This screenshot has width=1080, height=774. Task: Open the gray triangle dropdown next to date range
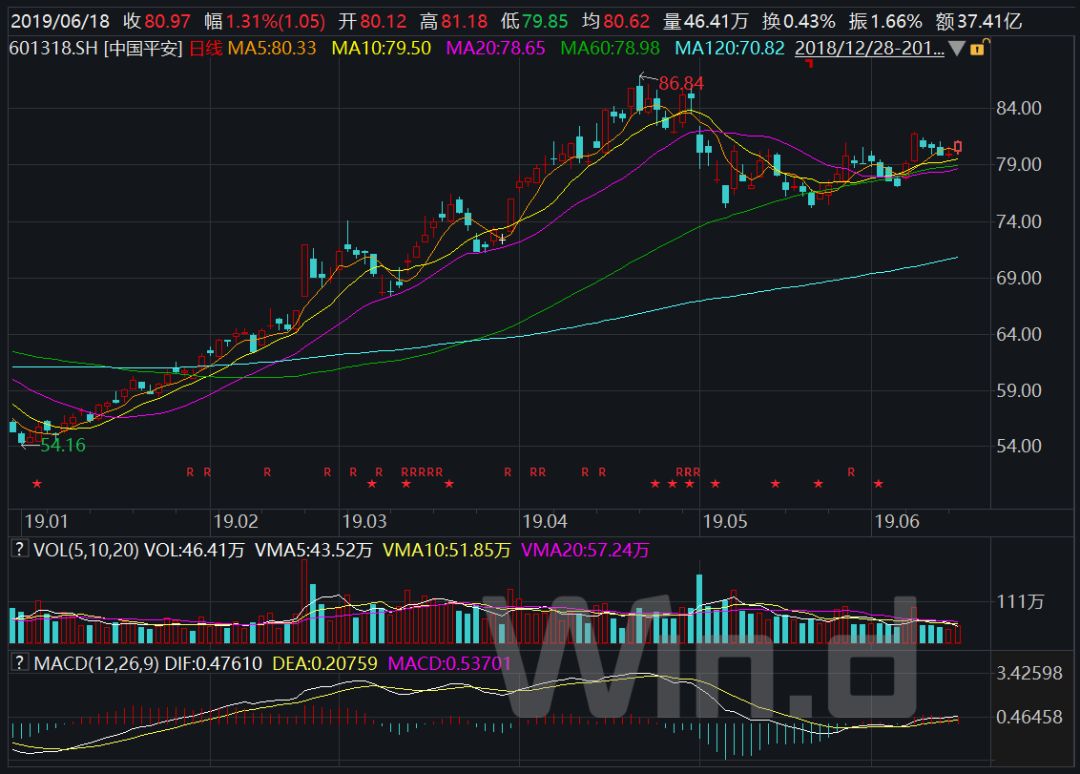[957, 49]
